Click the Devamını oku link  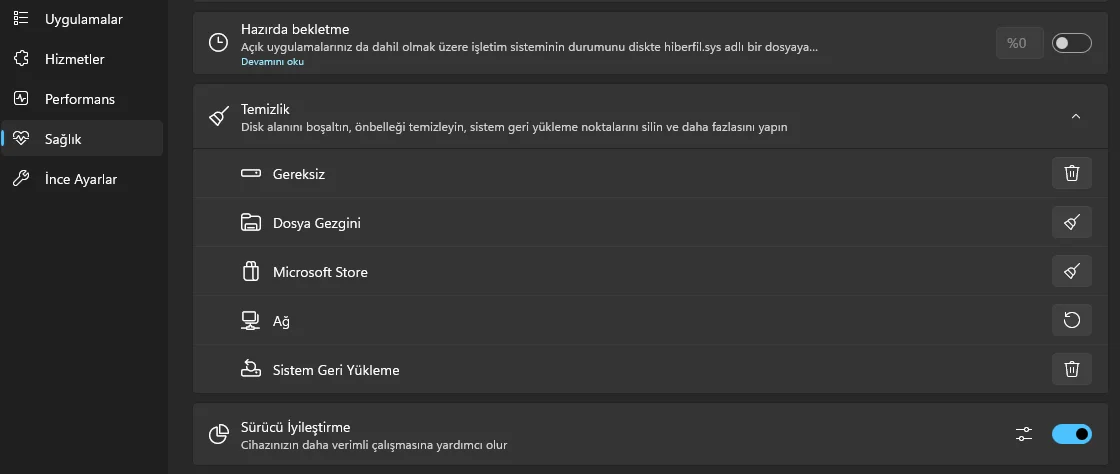point(272,62)
